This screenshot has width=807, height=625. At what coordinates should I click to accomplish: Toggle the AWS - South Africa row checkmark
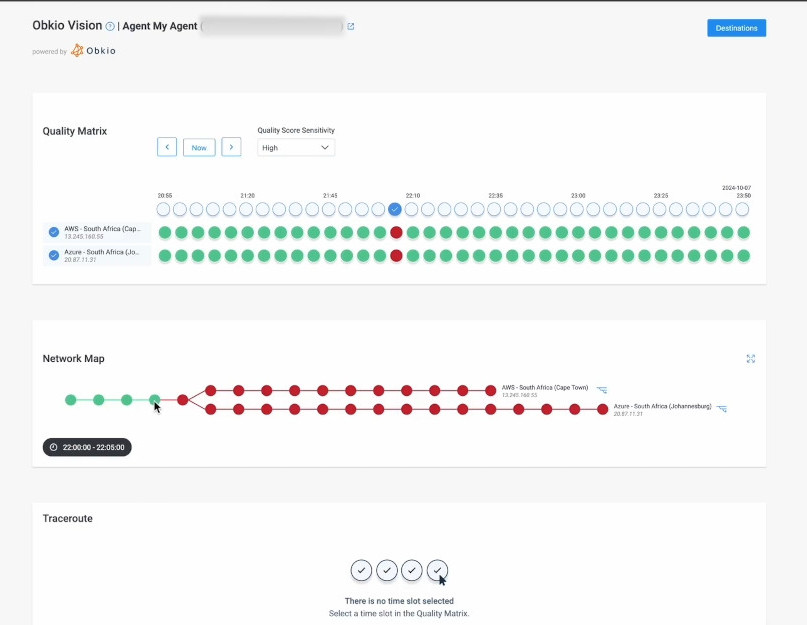point(53,231)
